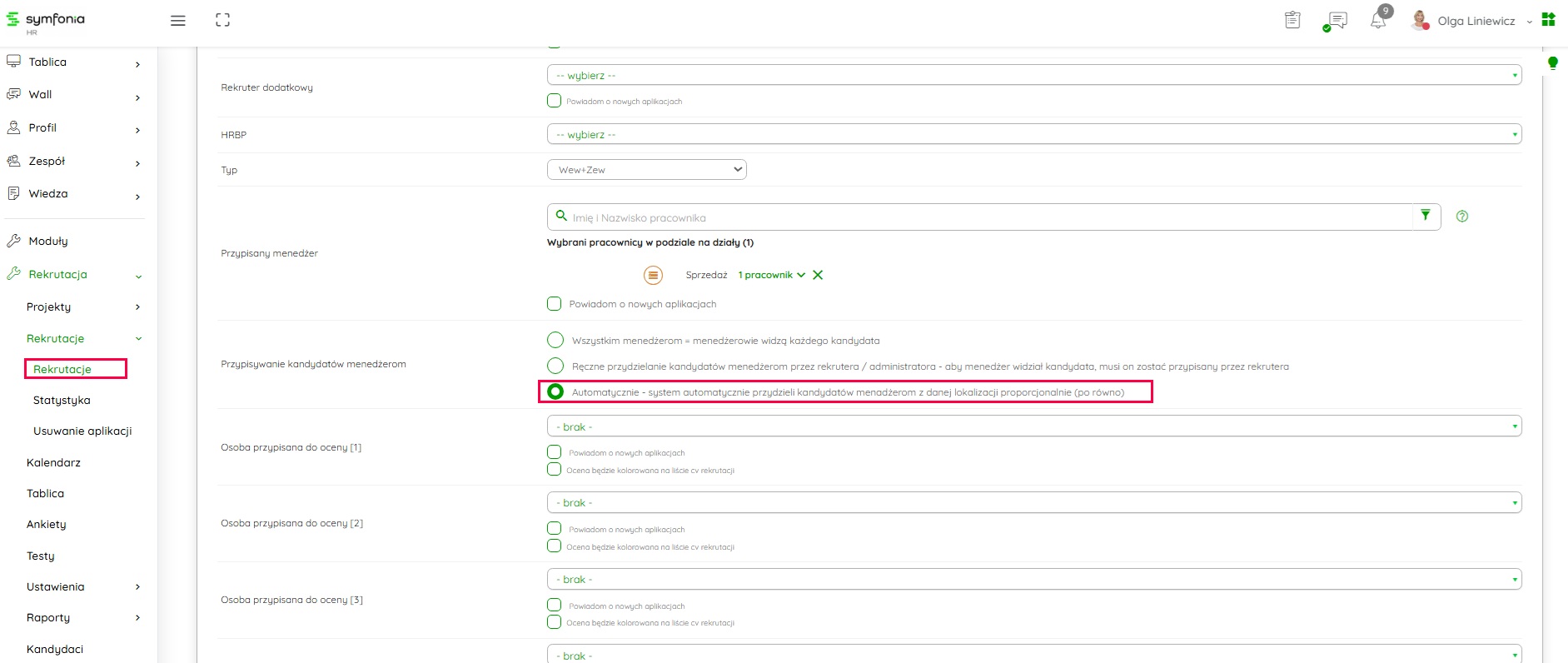1568x663 pixels.
Task: Open the hamburger menu icon
Action: click(x=178, y=21)
